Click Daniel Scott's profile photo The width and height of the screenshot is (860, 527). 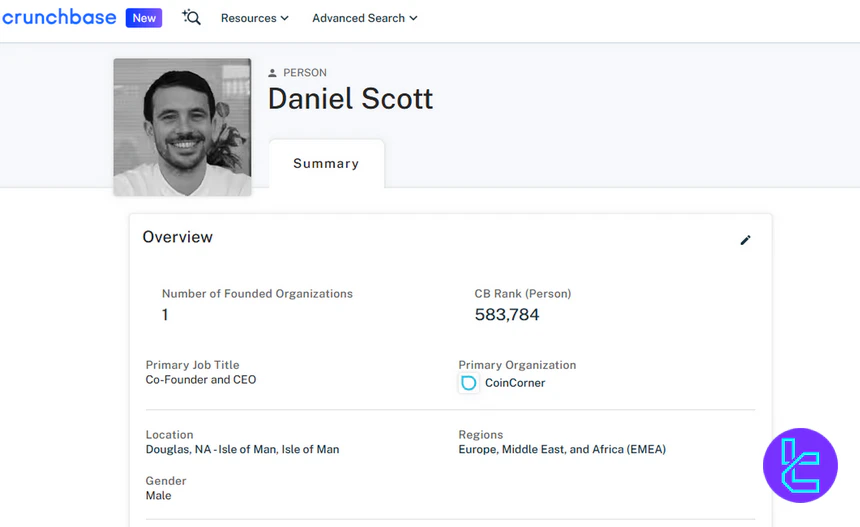(182, 127)
